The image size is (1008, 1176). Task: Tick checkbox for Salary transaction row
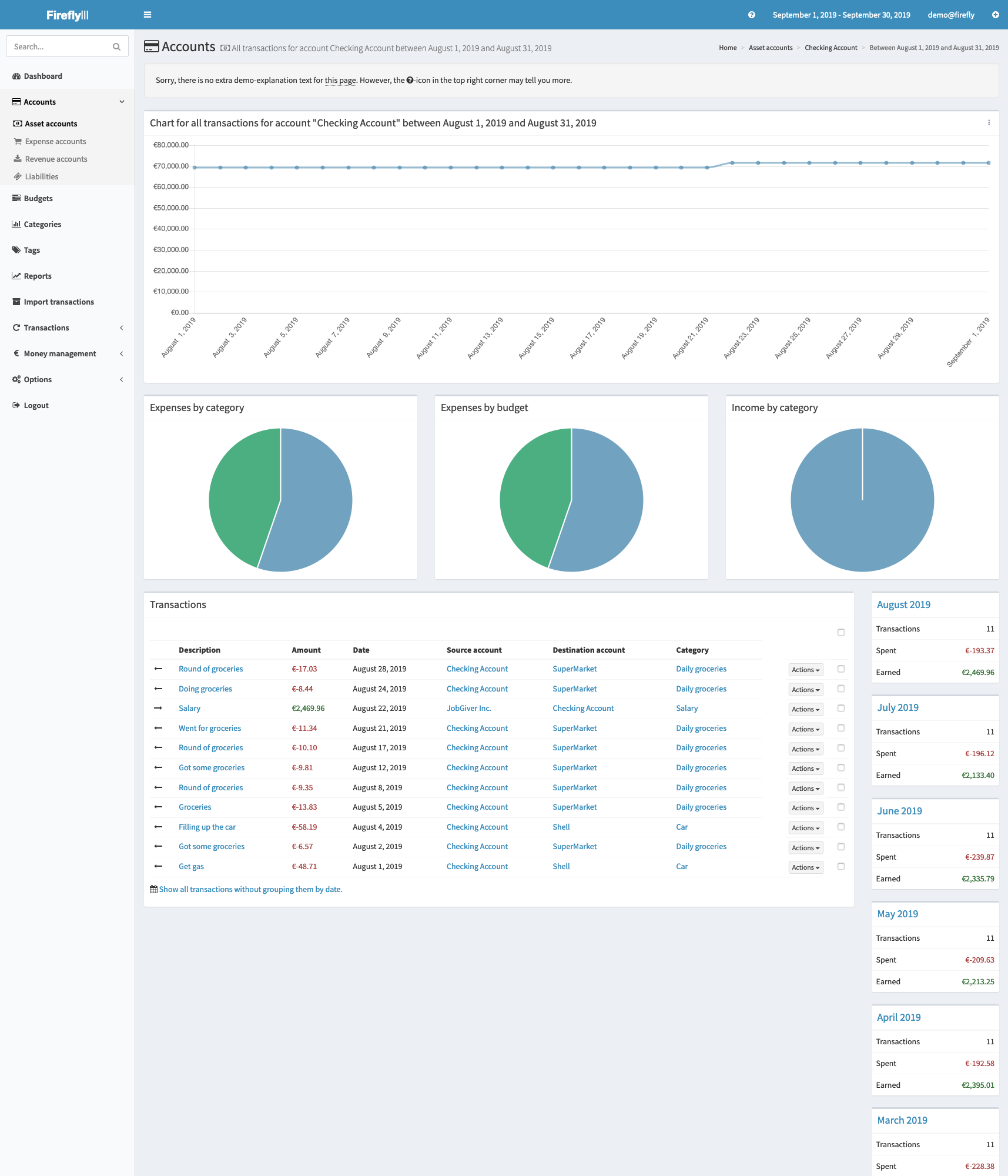click(x=840, y=709)
